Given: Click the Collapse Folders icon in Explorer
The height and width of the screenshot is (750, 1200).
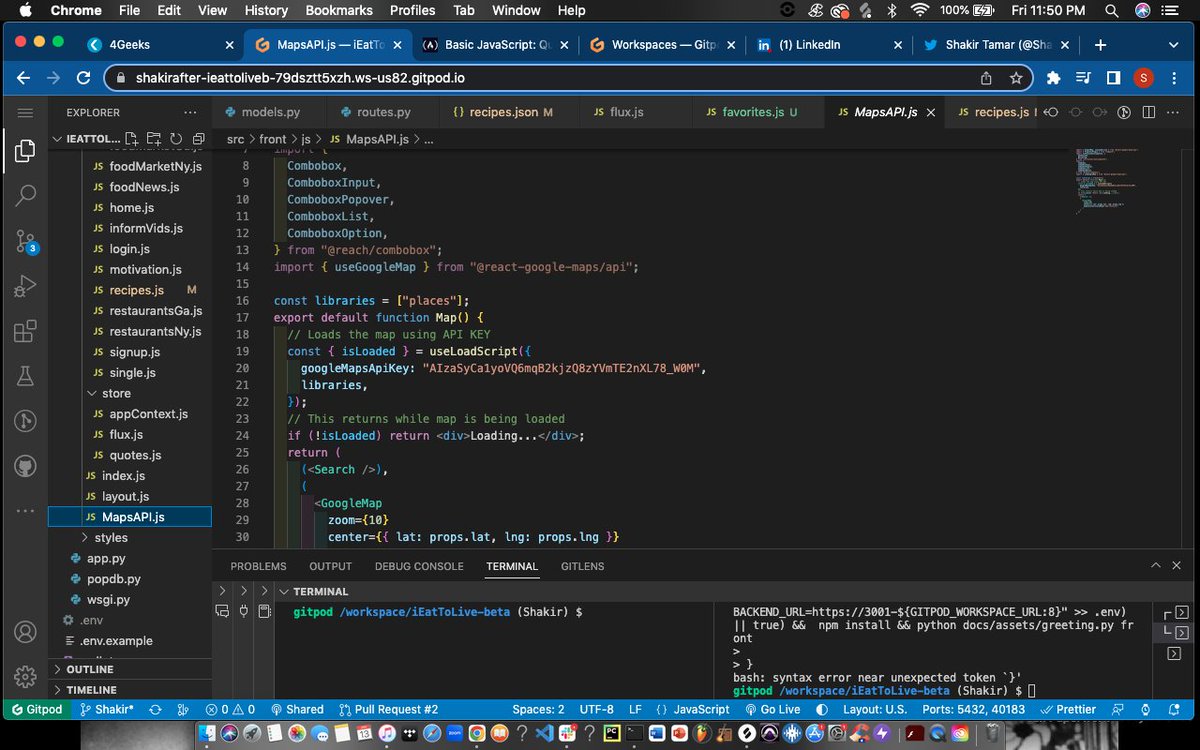Looking at the screenshot, I should [198, 139].
